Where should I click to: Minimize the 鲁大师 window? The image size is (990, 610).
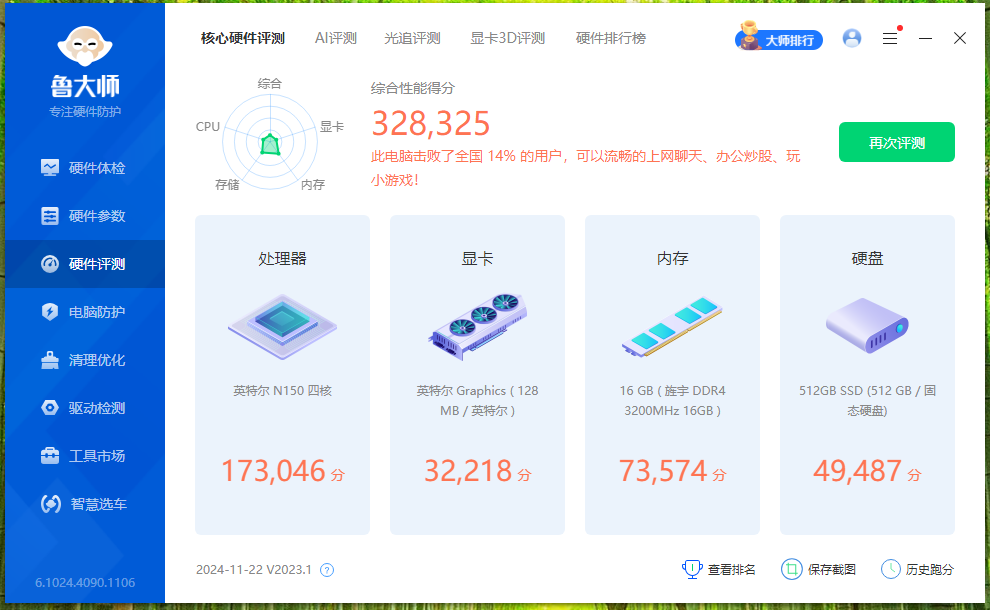click(926, 39)
